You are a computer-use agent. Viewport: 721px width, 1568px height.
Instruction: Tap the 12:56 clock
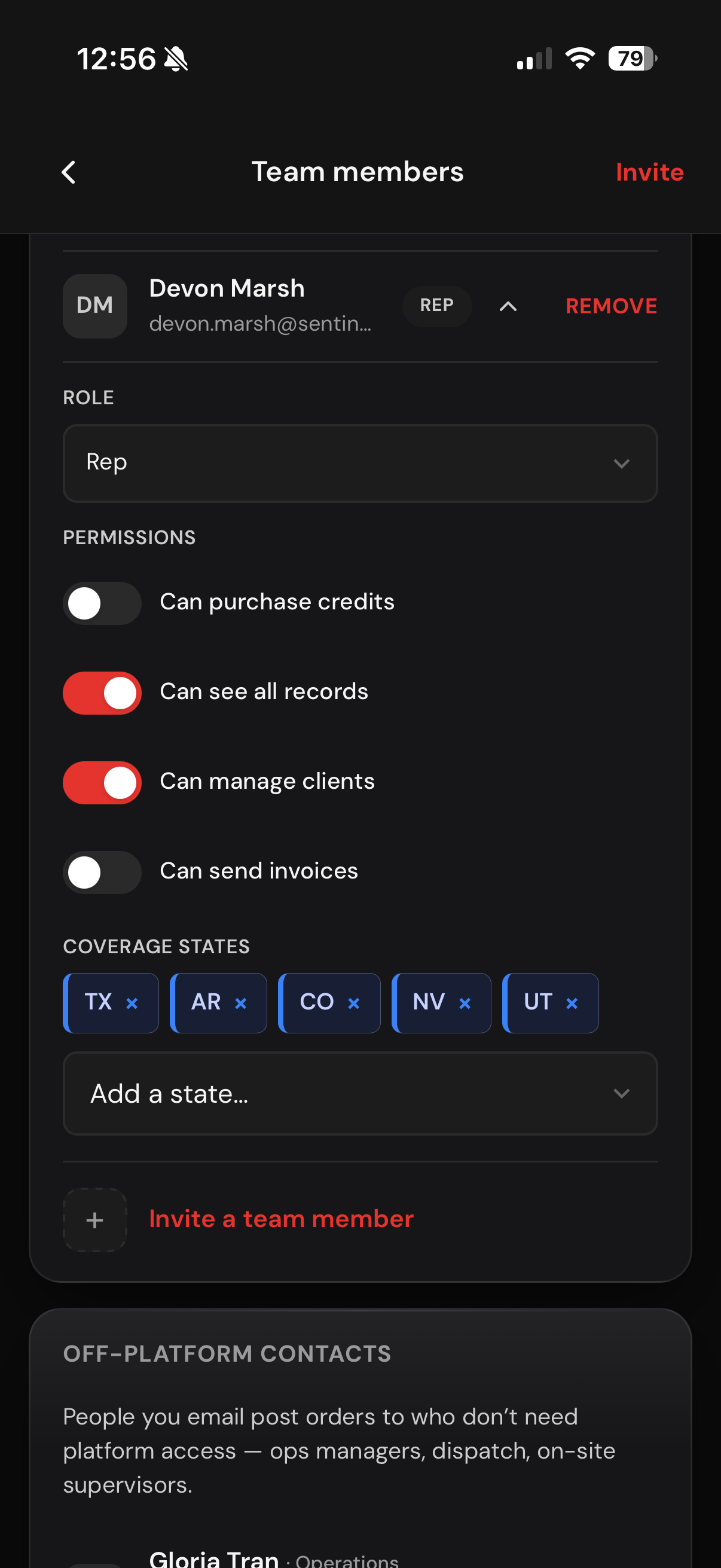tap(116, 59)
